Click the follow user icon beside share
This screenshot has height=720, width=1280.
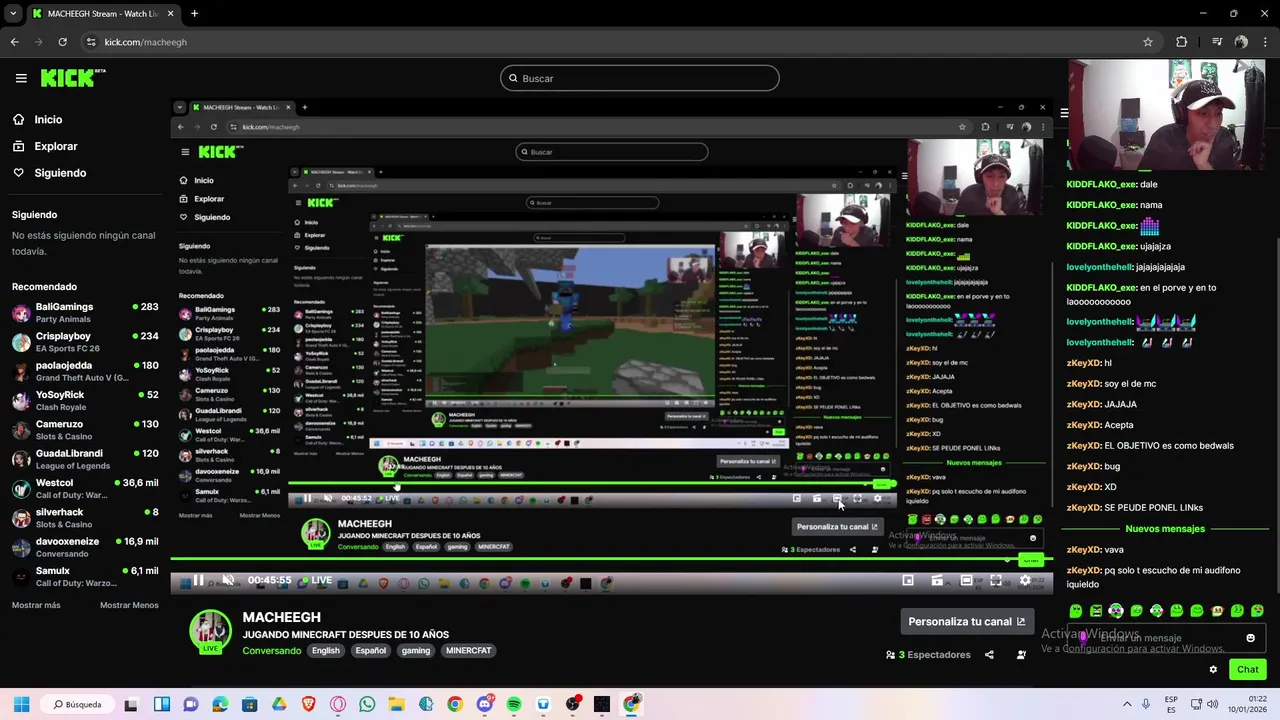[x=1021, y=655]
